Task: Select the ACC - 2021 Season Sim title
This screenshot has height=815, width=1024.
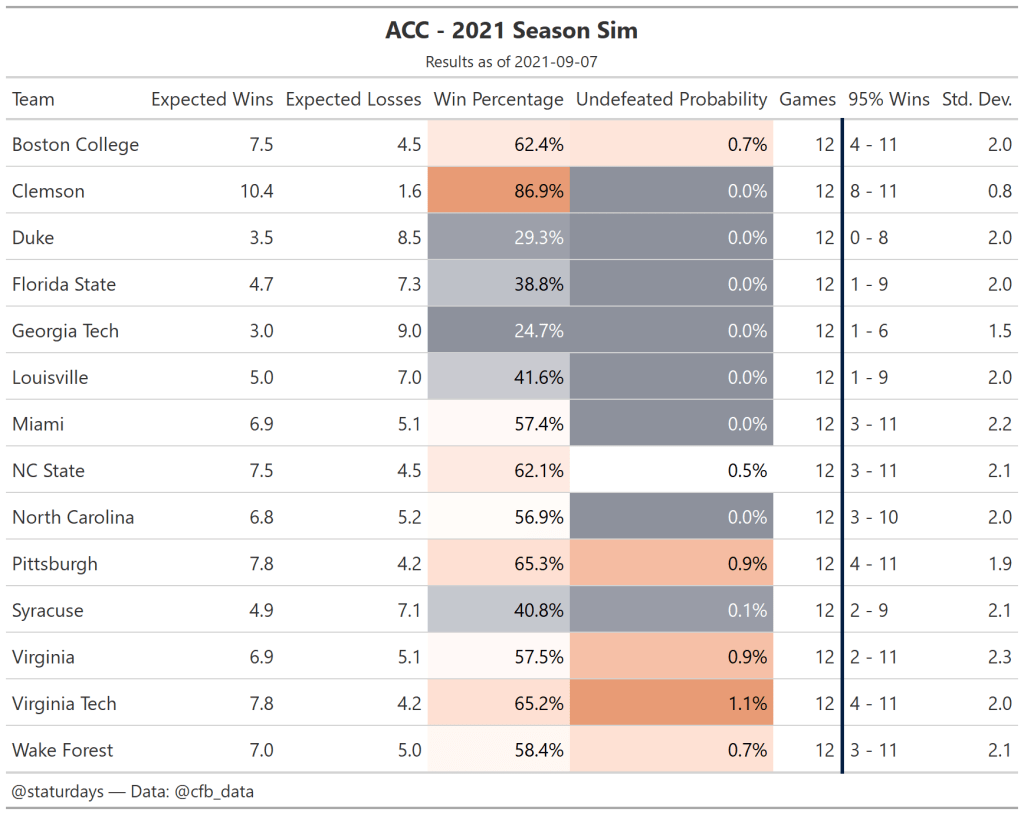Action: point(511,31)
